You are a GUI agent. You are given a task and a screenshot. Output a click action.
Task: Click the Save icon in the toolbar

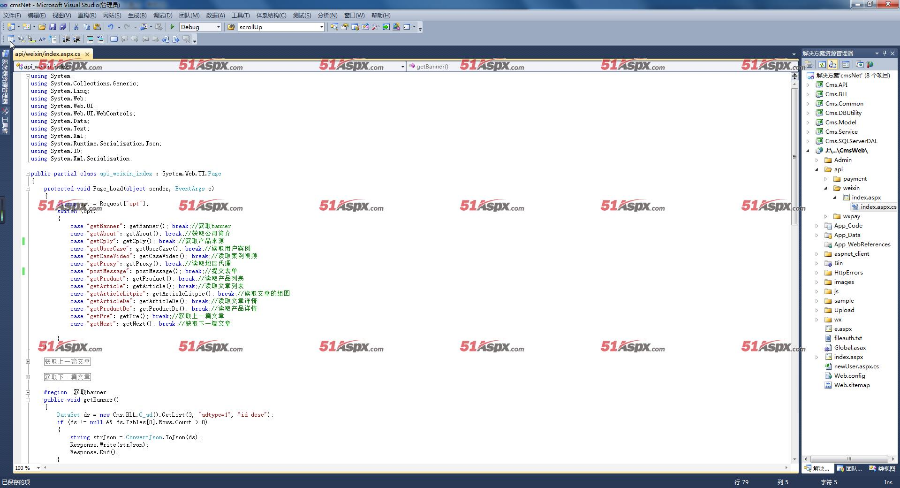tap(52, 27)
